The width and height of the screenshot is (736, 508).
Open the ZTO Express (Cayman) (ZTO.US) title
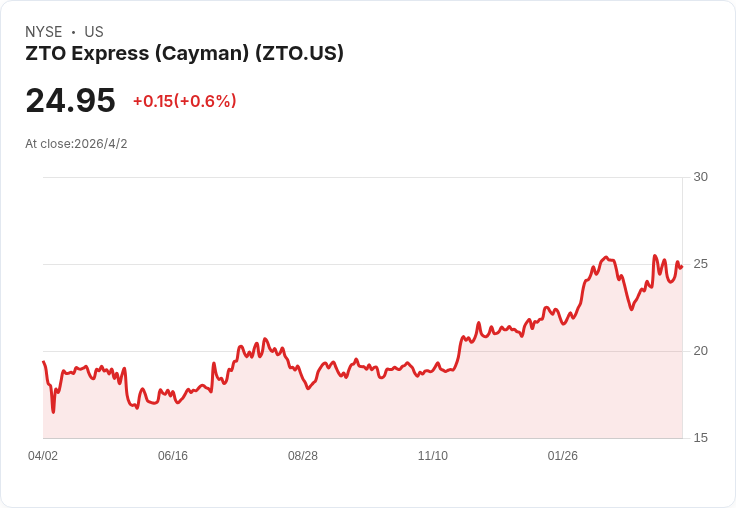coord(184,53)
